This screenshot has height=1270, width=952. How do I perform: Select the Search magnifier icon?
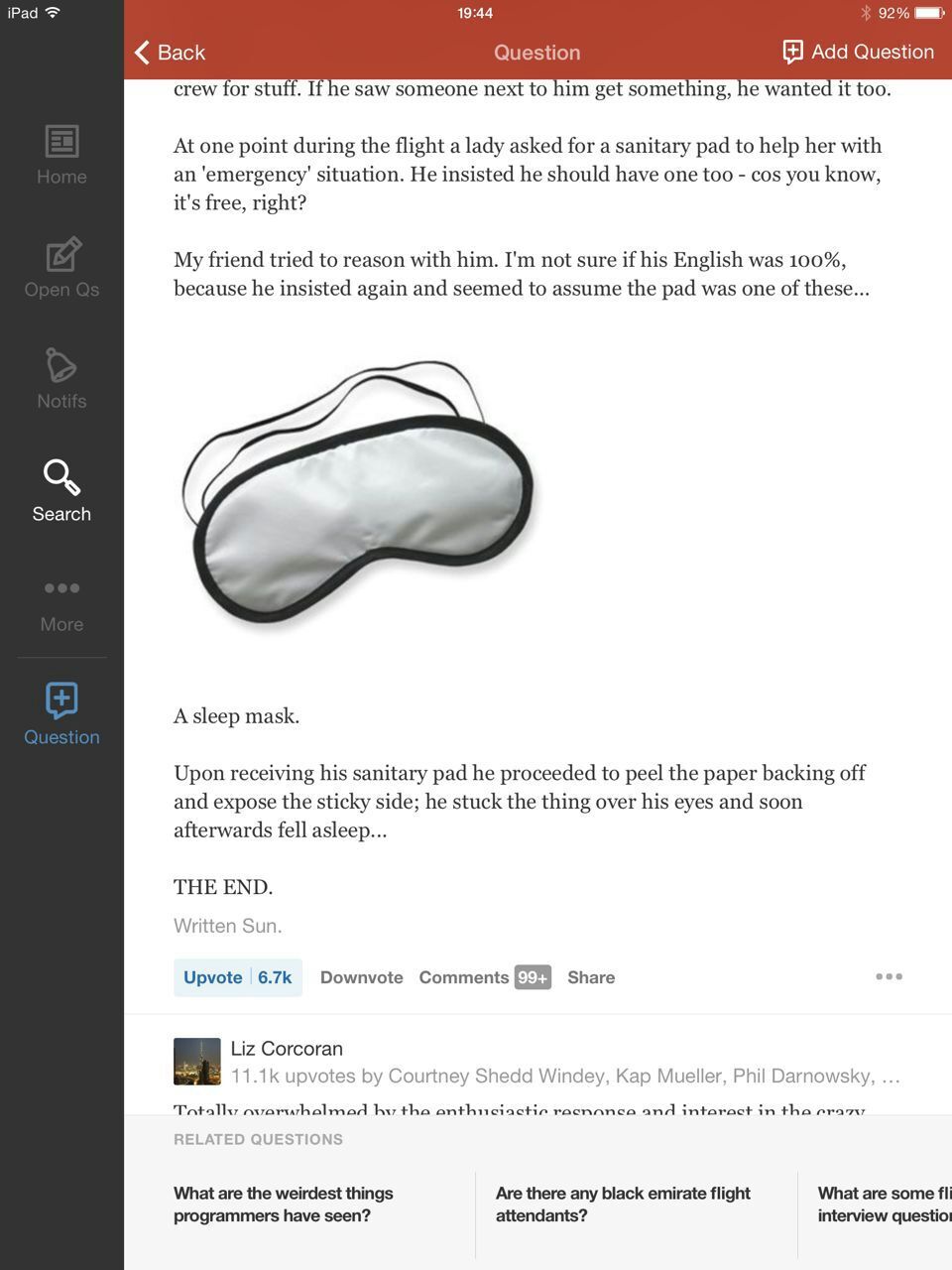pos(61,477)
